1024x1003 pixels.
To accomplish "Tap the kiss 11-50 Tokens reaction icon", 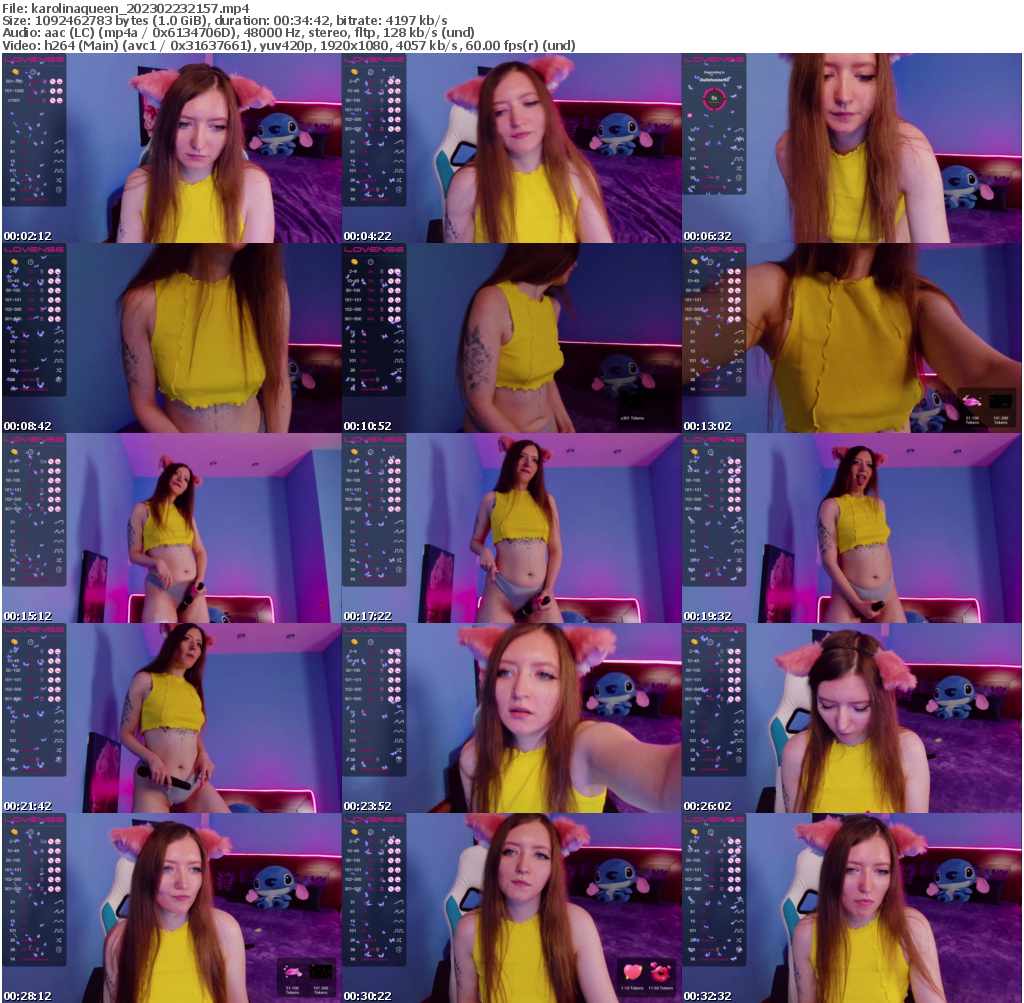I will point(661,973).
